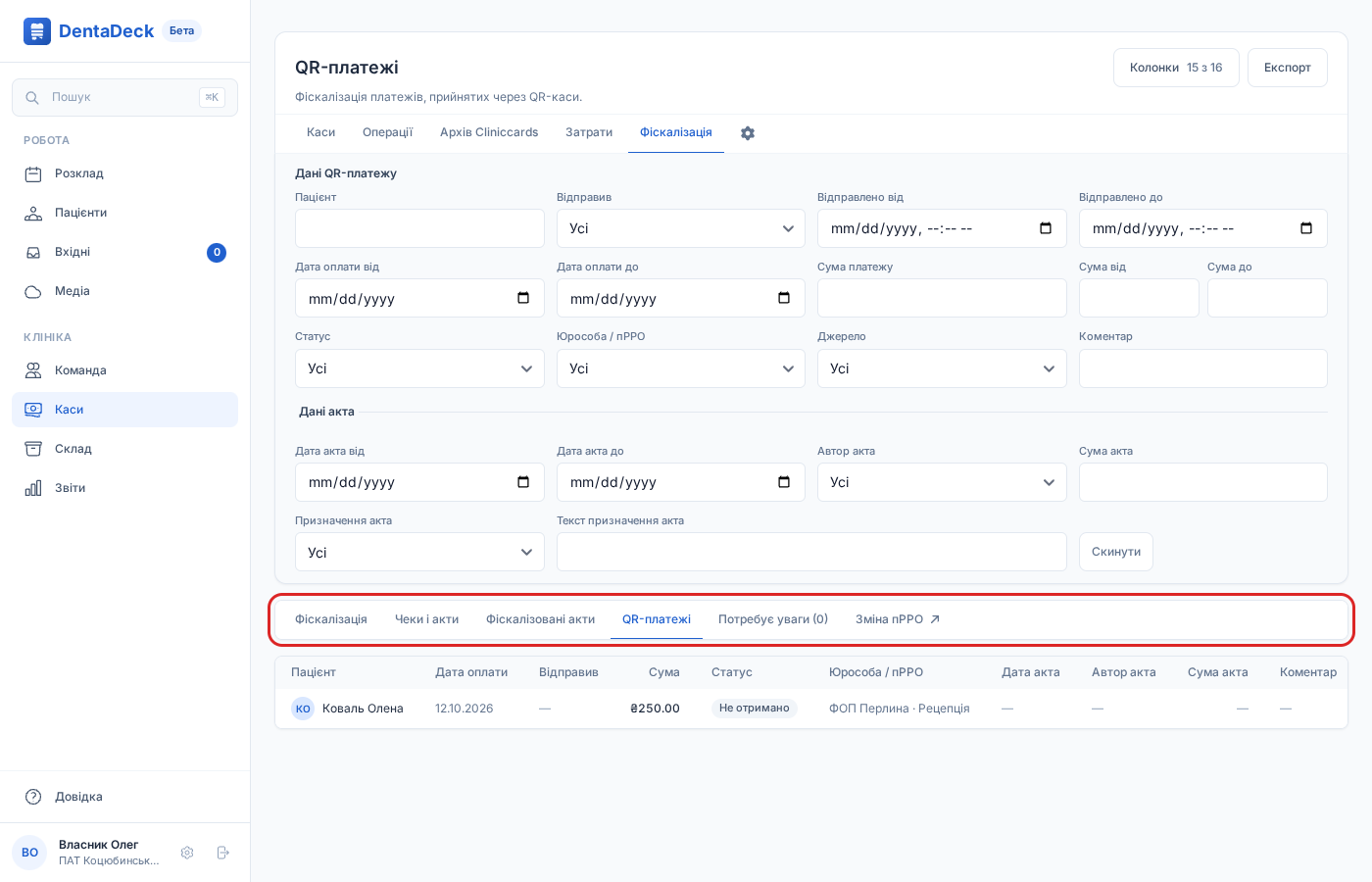Follow the Зміна пРРО external link
The image size is (1372, 882).
898,619
